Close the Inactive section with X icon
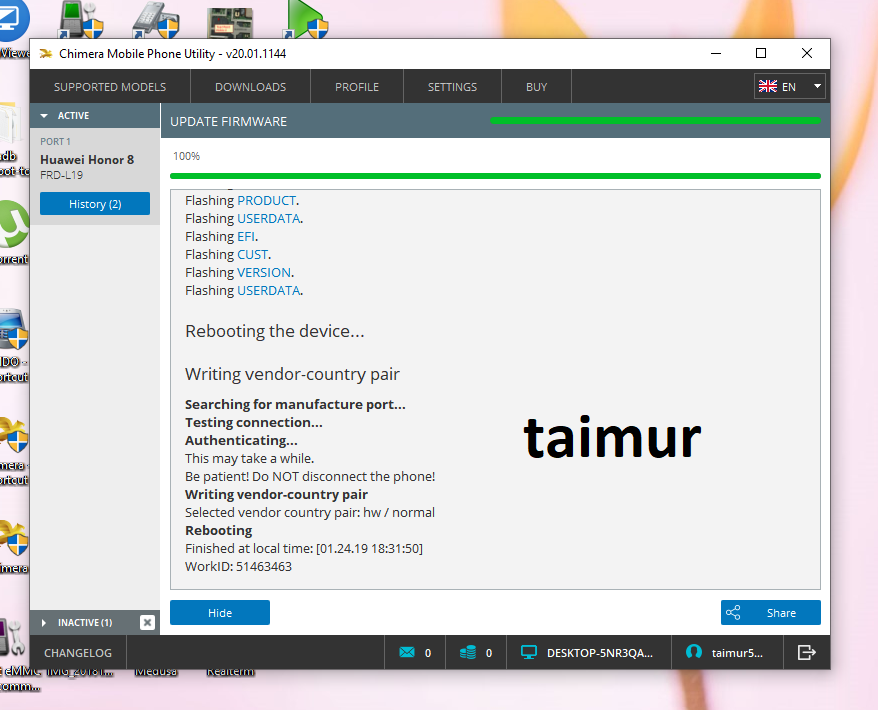The width and height of the screenshot is (878, 710). coord(147,623)
